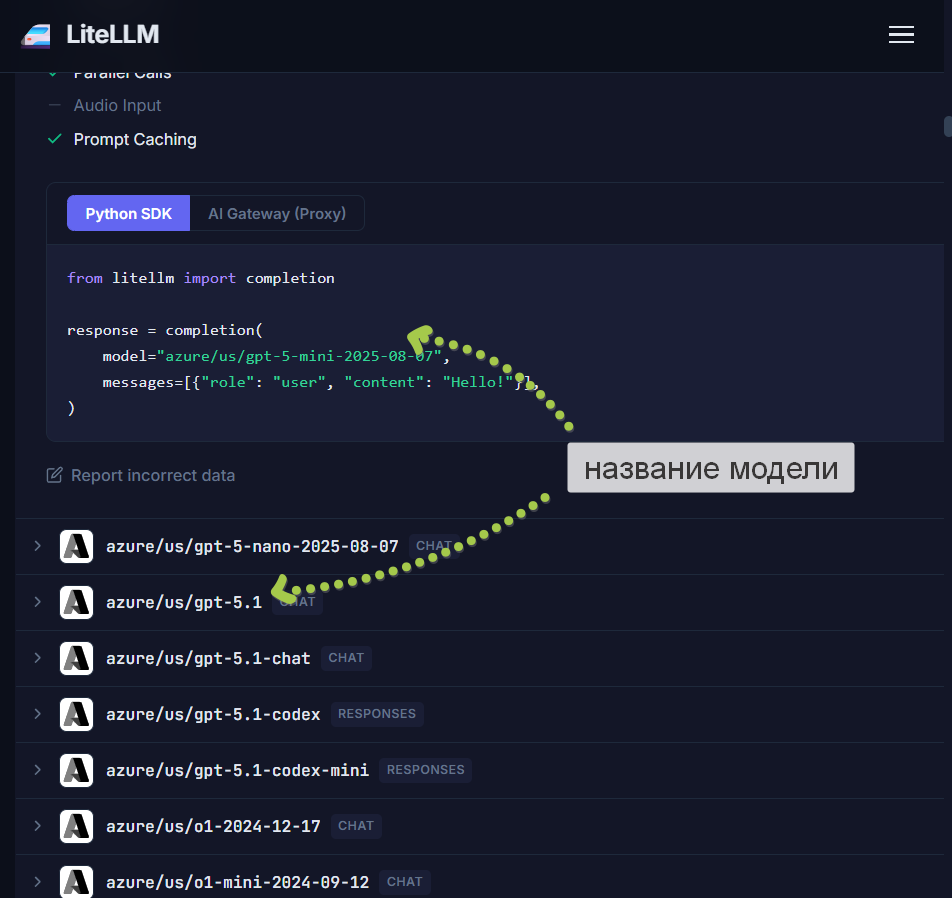Click the Azure icon of azure/us/gpt-5.1
The width and height of the screenshot is (952, 898).
tap(76, 602)
